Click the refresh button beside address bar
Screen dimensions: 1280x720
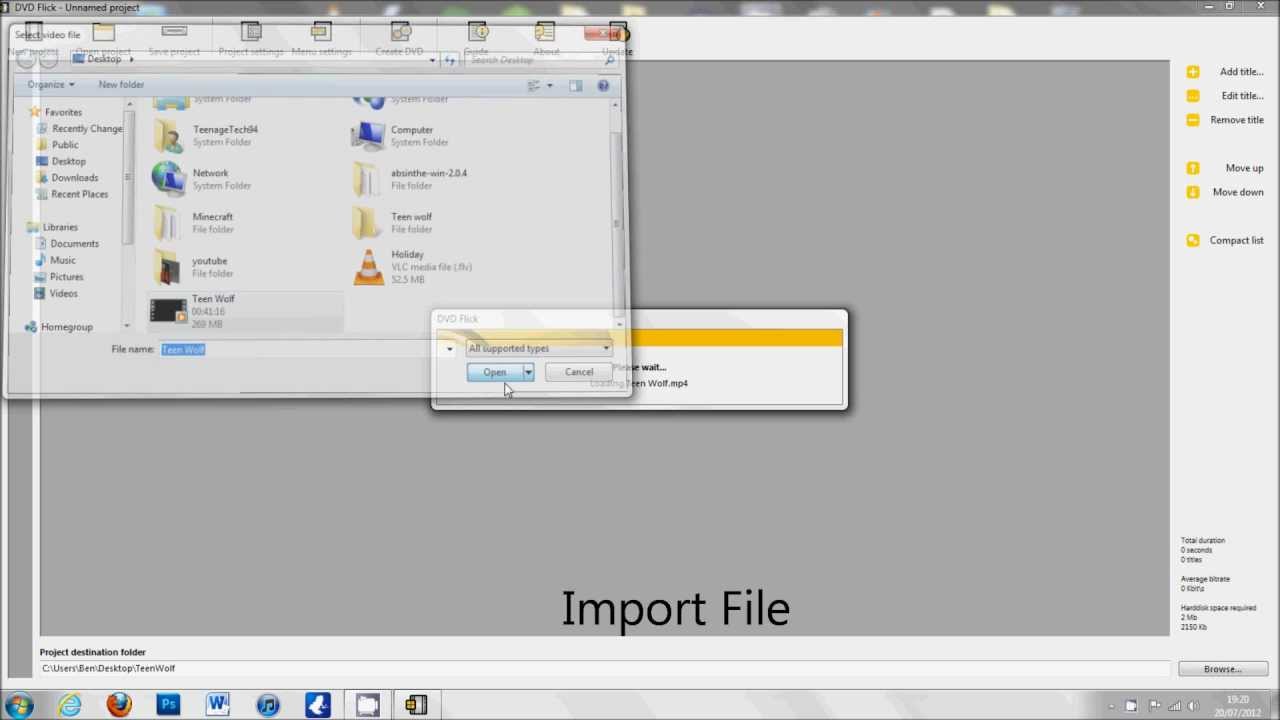[449, 60]
